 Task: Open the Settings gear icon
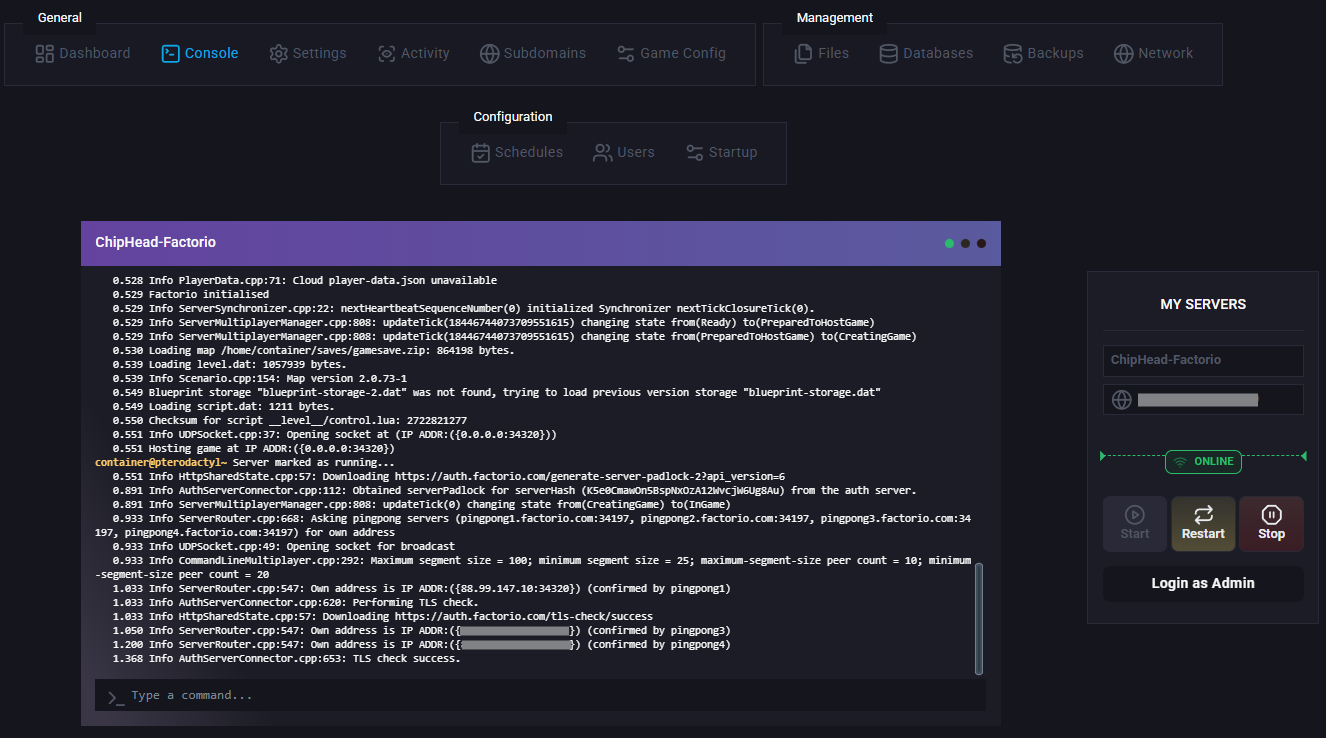[278, 53]
